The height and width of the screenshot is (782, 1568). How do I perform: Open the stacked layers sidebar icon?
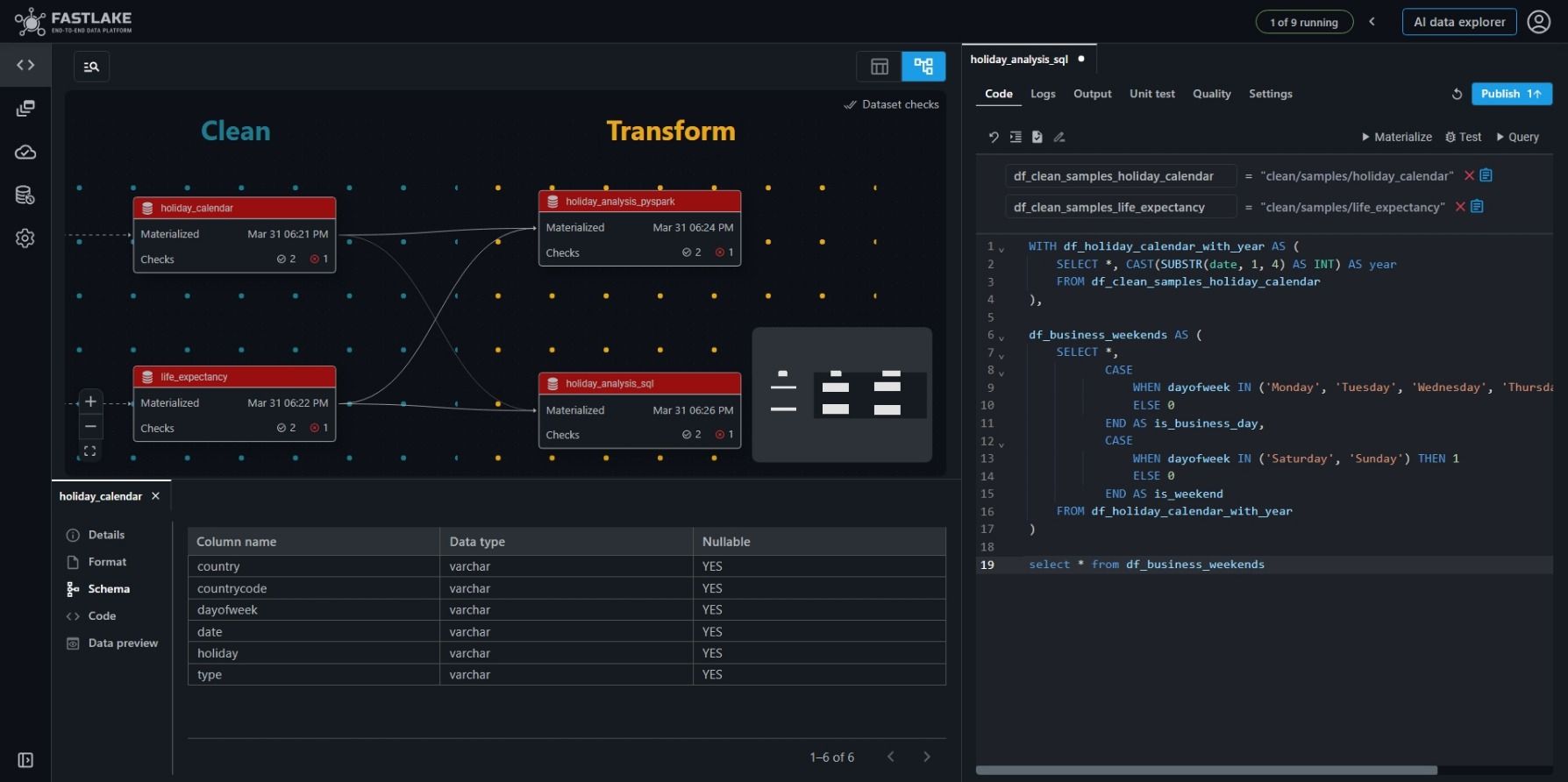click(25, 108)
